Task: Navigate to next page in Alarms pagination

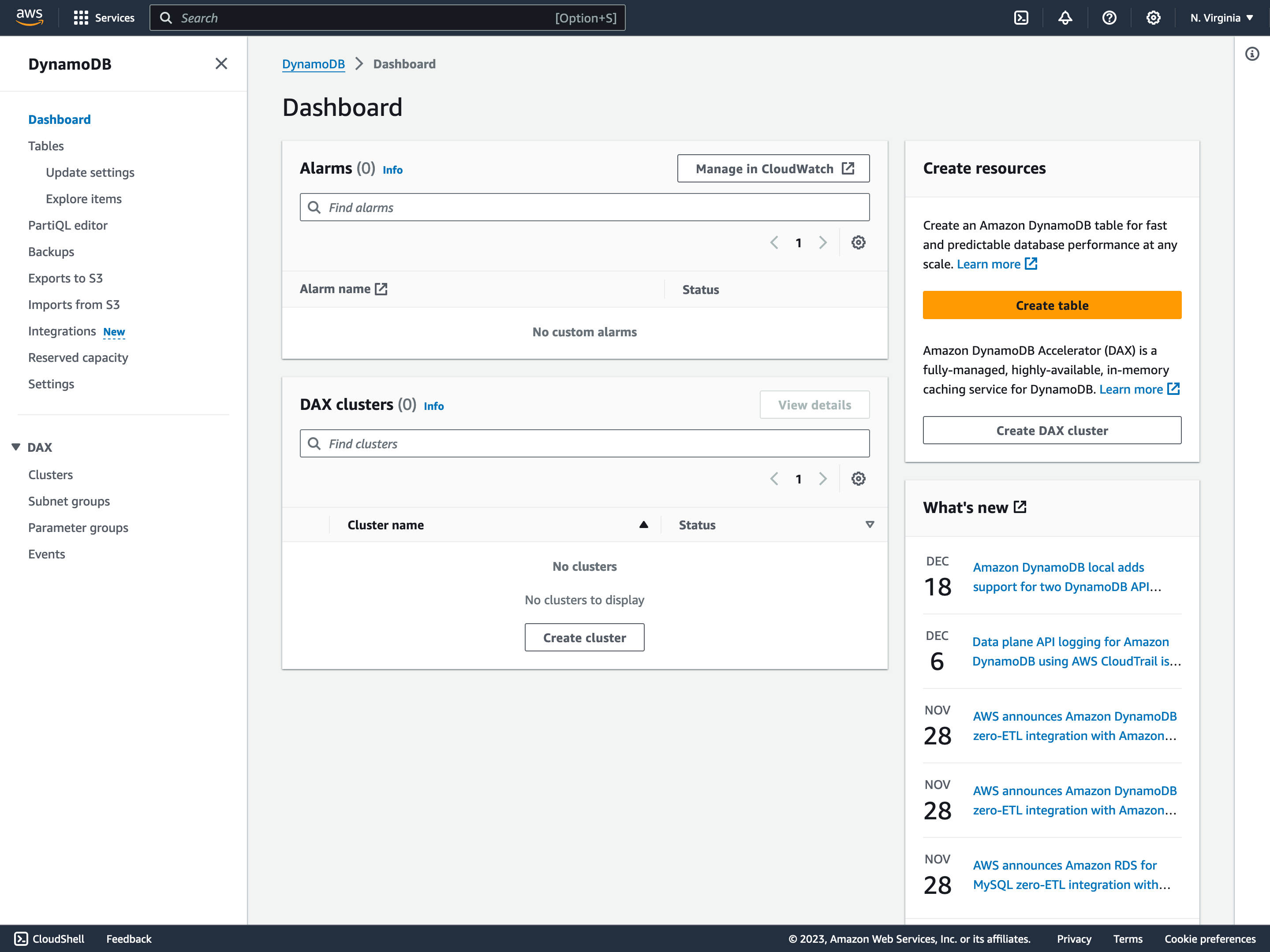Action: coord(823,242)
